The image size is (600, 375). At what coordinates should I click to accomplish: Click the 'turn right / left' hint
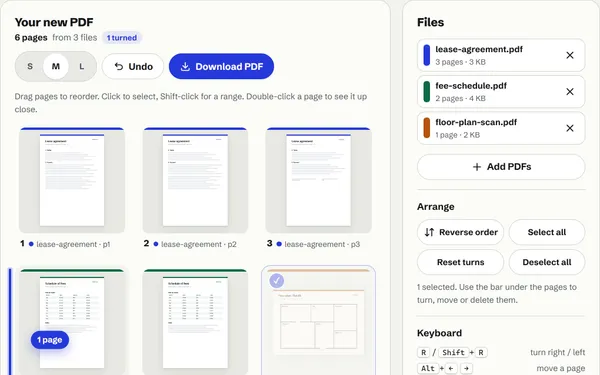558,352
